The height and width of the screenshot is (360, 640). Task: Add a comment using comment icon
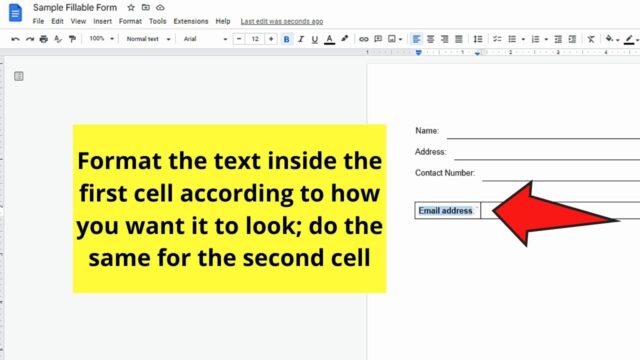[x=378, y=39]
